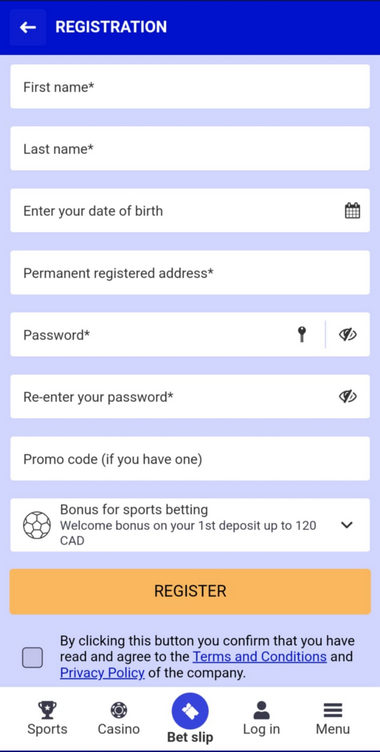
Task: Select the Permanent registered address field
Action: [x=190, y=273]
